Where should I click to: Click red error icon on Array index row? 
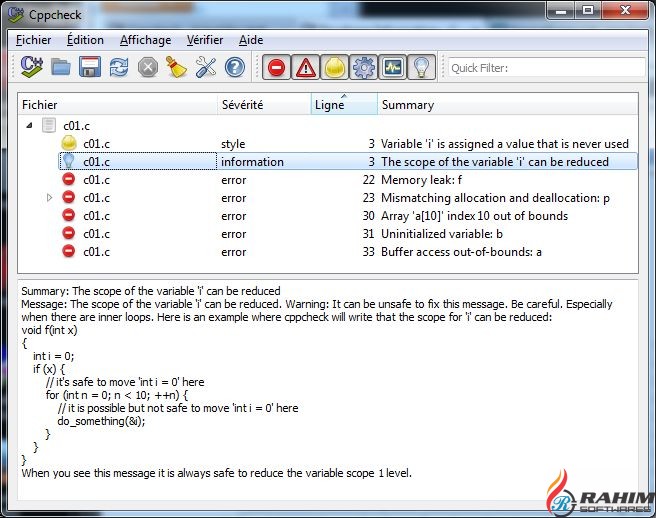pos(68,215)
